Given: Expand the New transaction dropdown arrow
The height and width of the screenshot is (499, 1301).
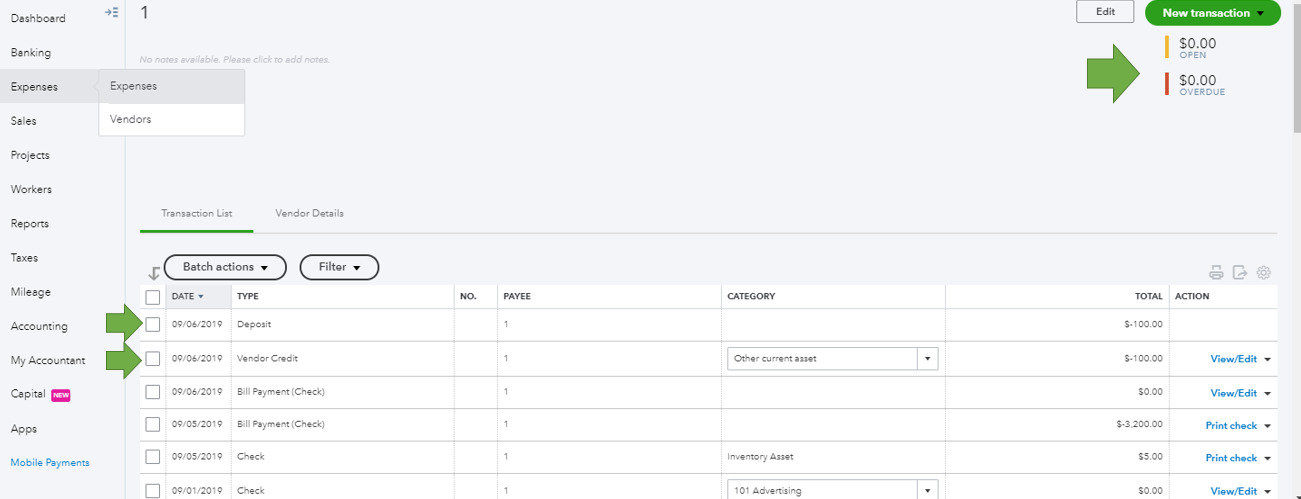Looking at the screenshot, I should coord(1260,13).
